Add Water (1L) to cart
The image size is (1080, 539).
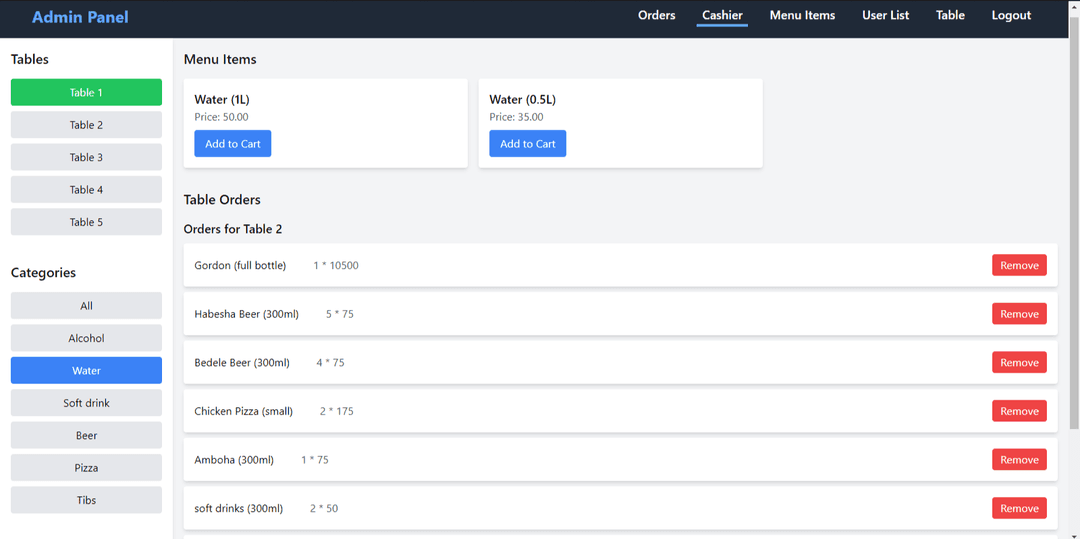(x=233, y=144)
